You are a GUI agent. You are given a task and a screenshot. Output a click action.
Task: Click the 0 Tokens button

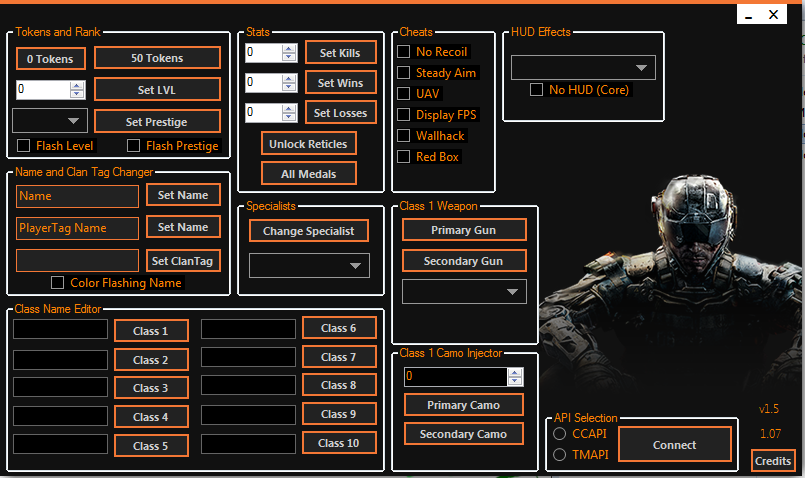[50, 59]
